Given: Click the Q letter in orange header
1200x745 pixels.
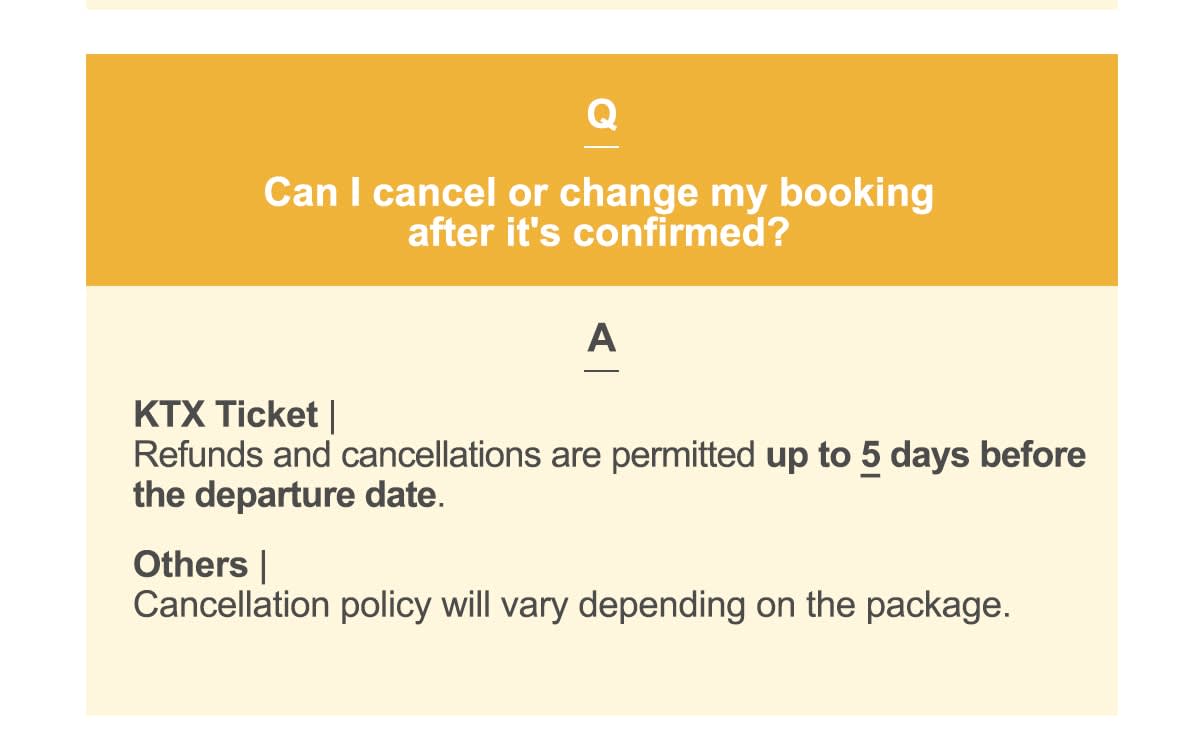Looking at the screenshot, I should (601, 115).
